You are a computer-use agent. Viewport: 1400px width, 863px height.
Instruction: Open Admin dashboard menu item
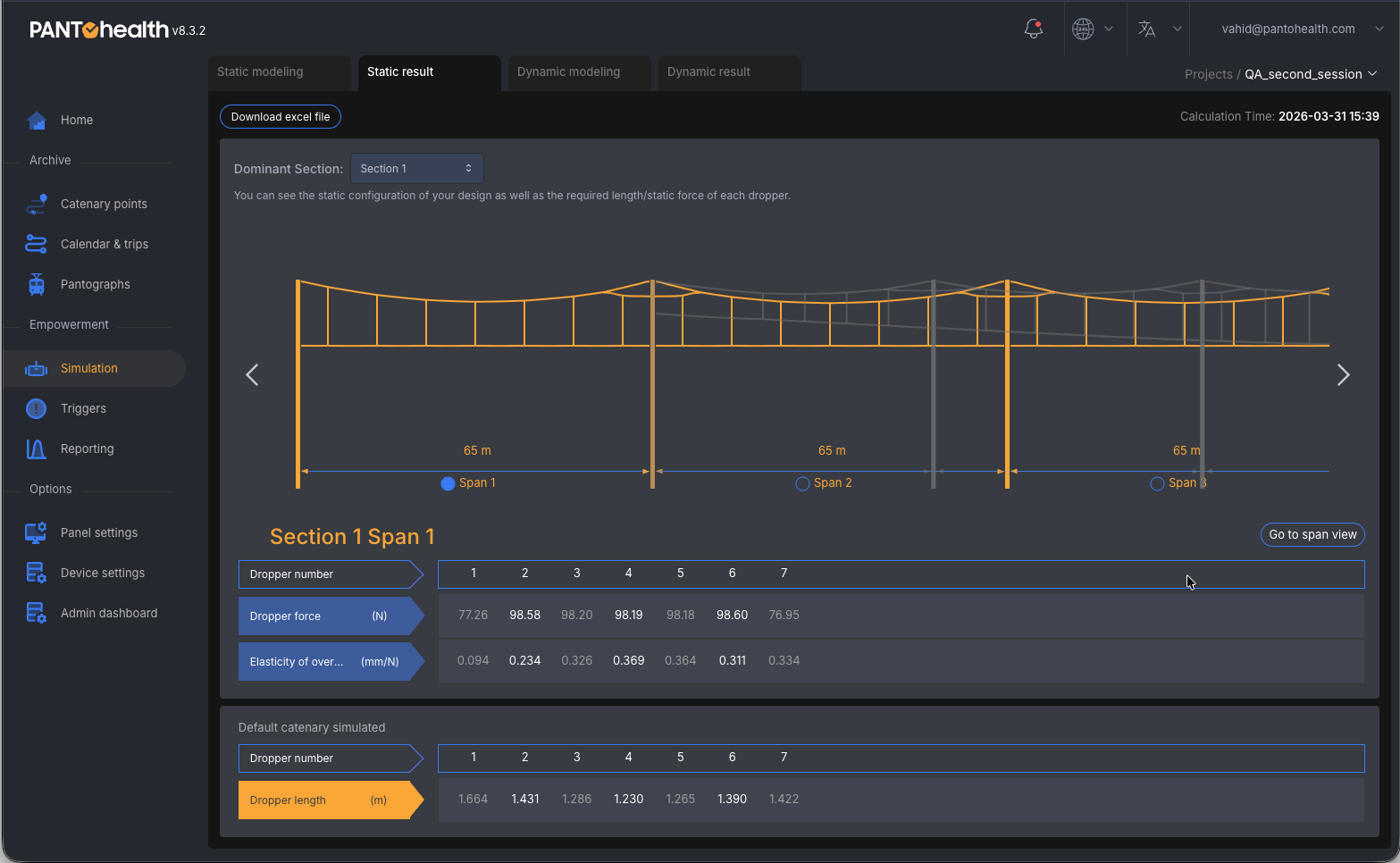pyautogui.click(x=109, y=613)
